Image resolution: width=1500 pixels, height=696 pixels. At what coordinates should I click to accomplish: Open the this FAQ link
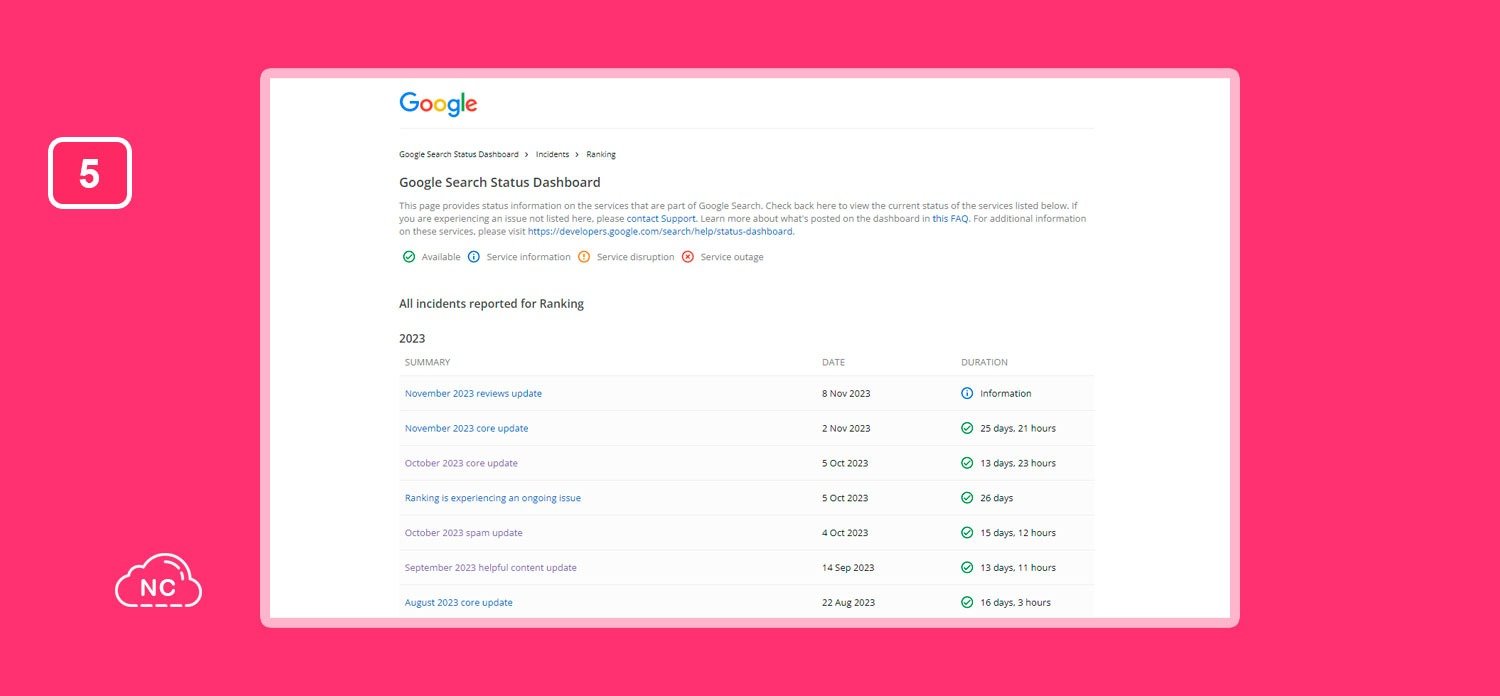pos(950,218)
